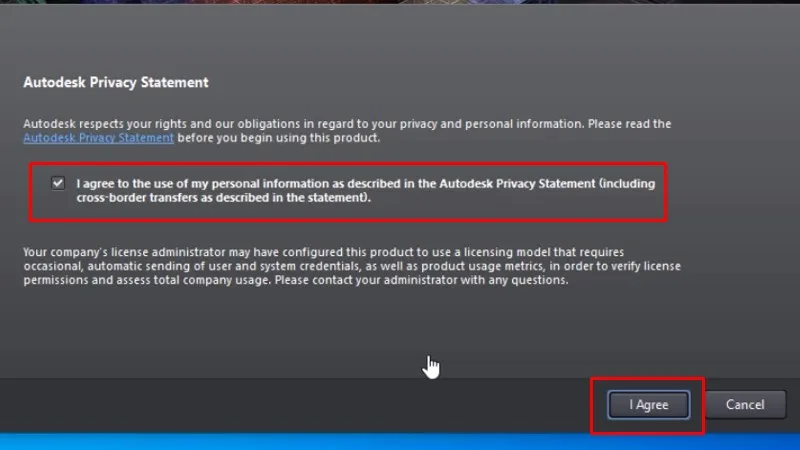Click the "Autodesk Privacy Statement" bold heading
The height and width of the screenshot is (450, 800).
tap(116, 82)
